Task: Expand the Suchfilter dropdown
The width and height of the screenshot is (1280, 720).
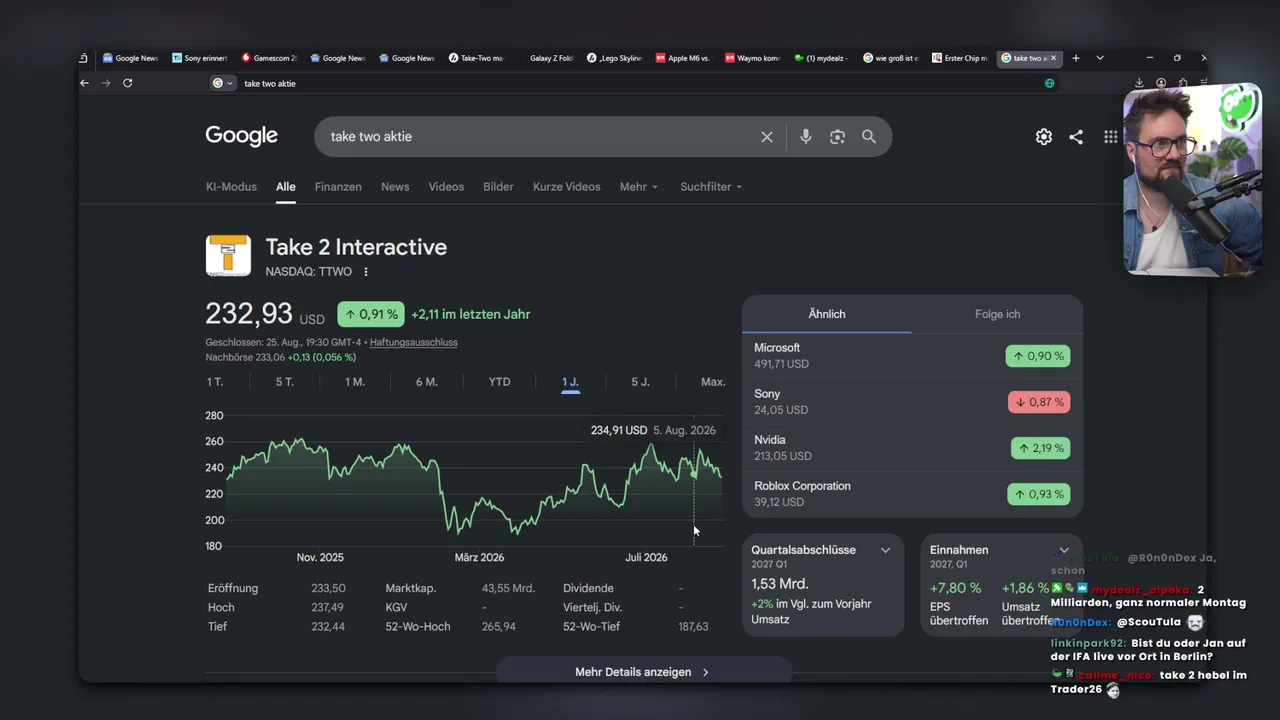Action: [711, 187]
